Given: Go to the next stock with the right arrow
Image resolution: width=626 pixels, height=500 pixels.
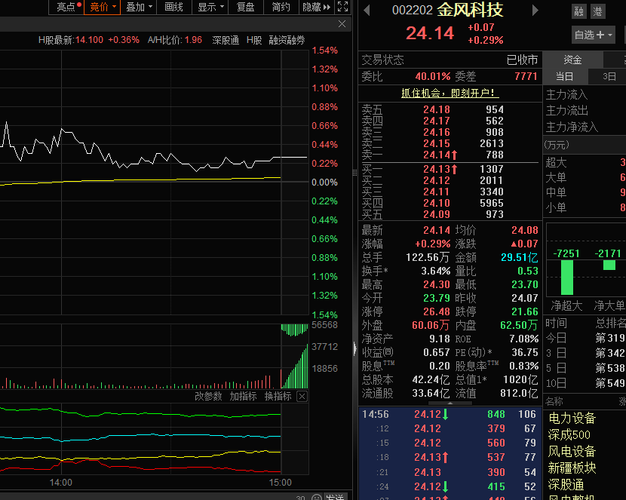Looking at the screenshot, I should pos(535,10).
